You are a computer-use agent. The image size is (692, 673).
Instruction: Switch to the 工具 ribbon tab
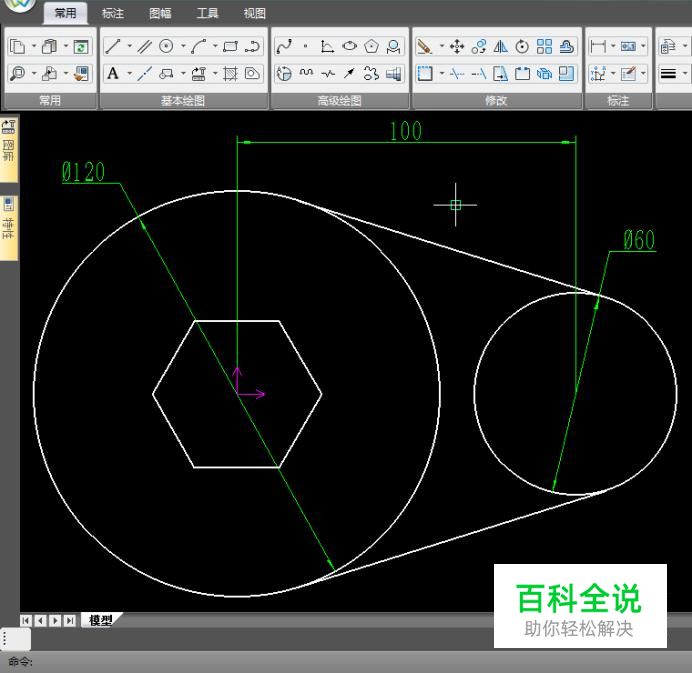[x=207, y=13]
